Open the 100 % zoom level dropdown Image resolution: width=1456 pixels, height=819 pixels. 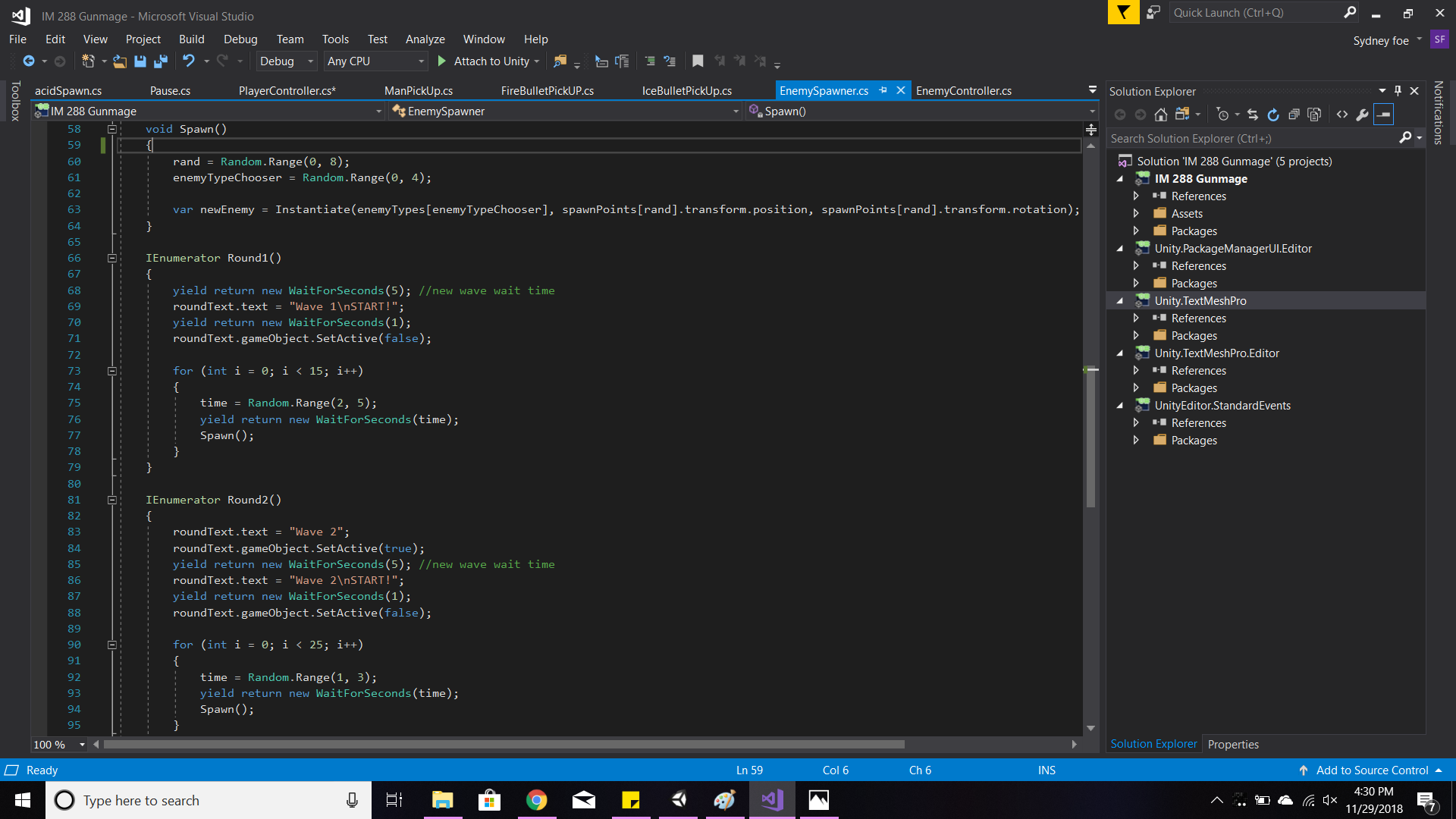(60, 745)
